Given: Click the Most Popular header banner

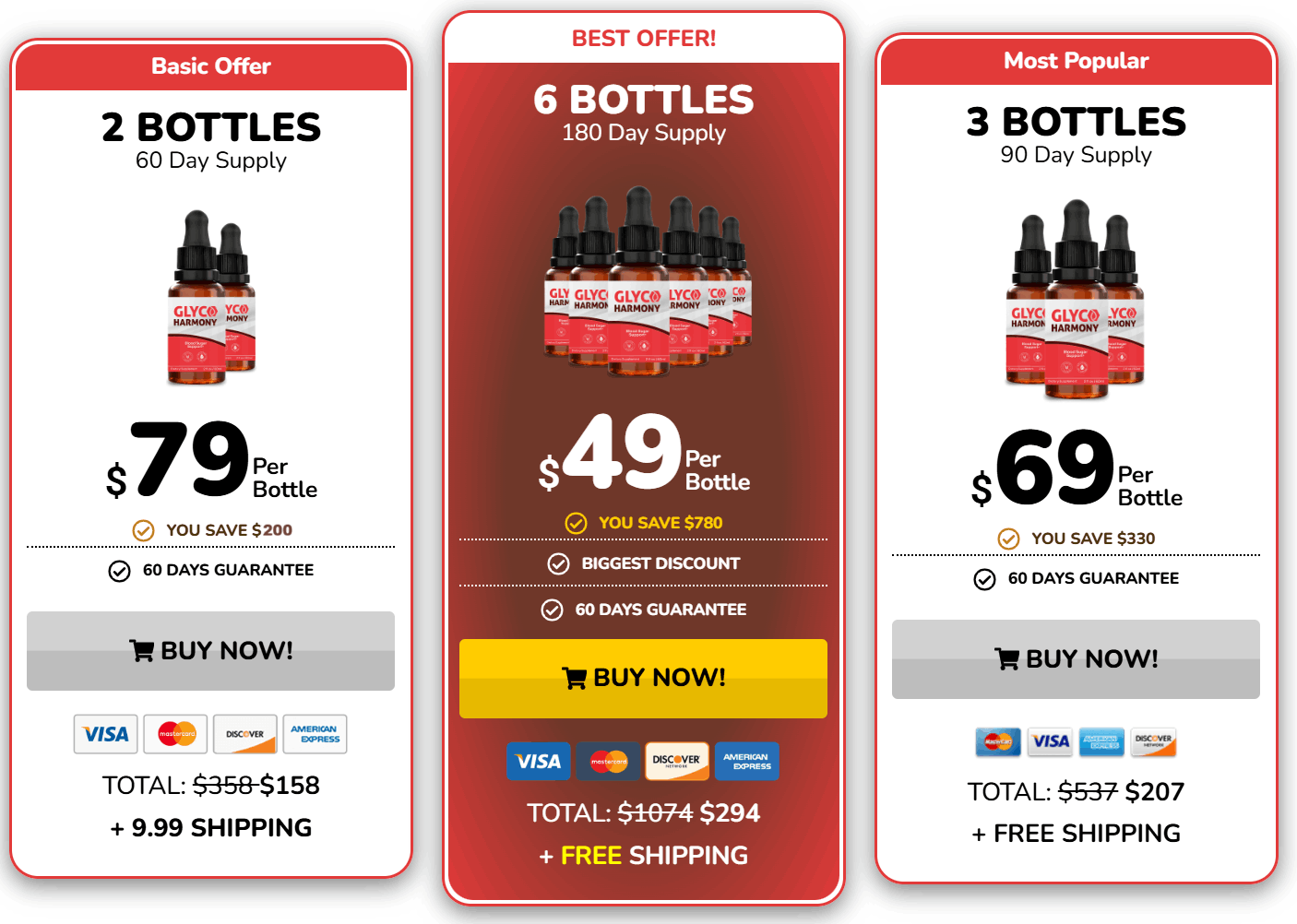Looking at the screenshot, I should pyautogui.click(x=1077, y=61).
